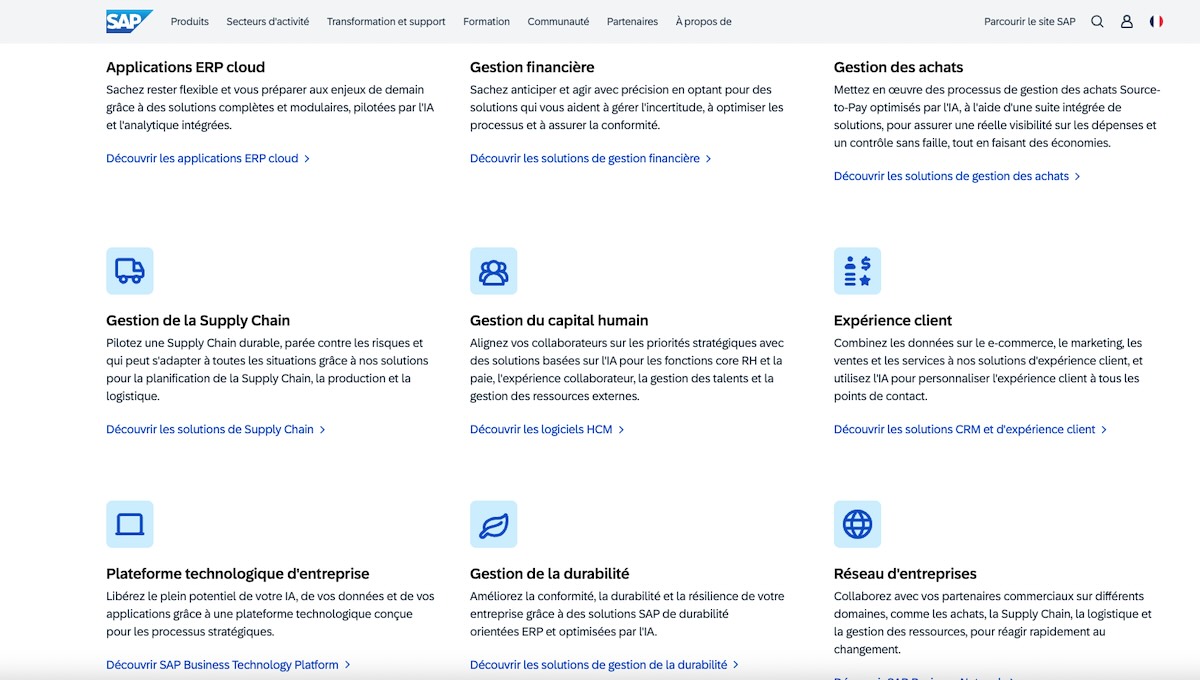Expand the Produits navigation menu
The image size is (1200, 680).
click(x=189, y=21)
